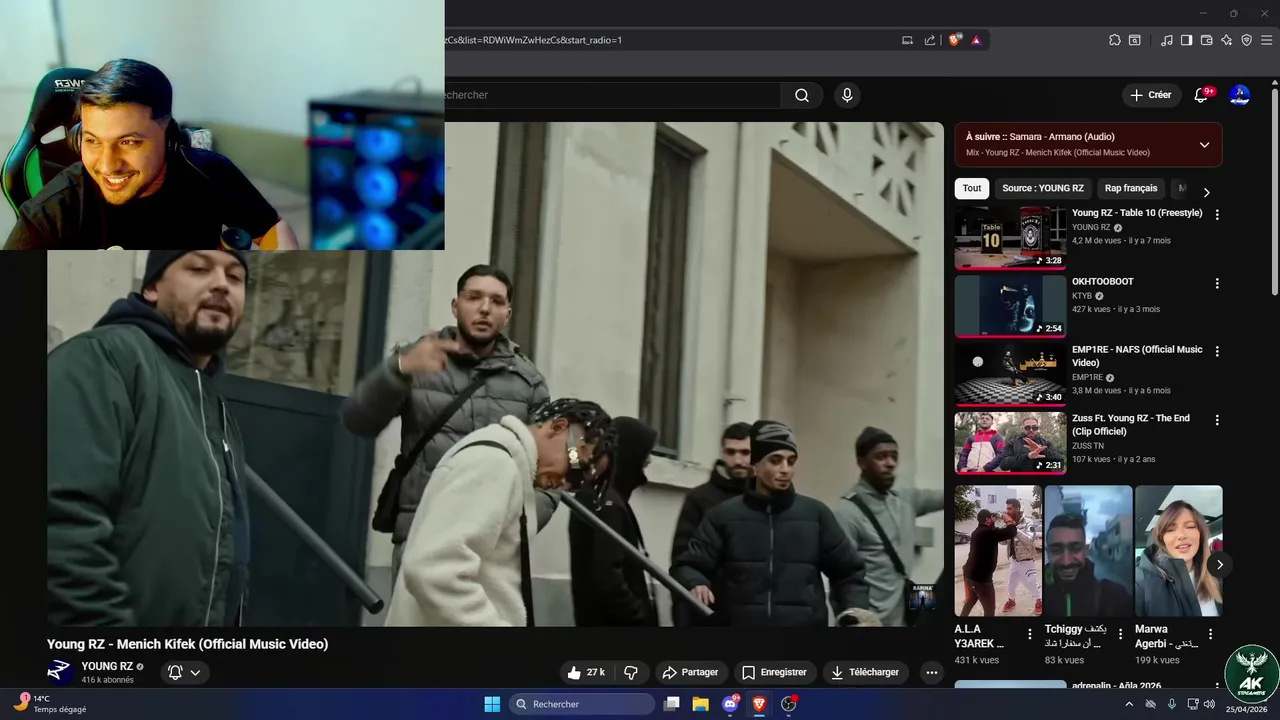
Task: Toggle microphone icon in system tray
Action: pos(1171,704)
